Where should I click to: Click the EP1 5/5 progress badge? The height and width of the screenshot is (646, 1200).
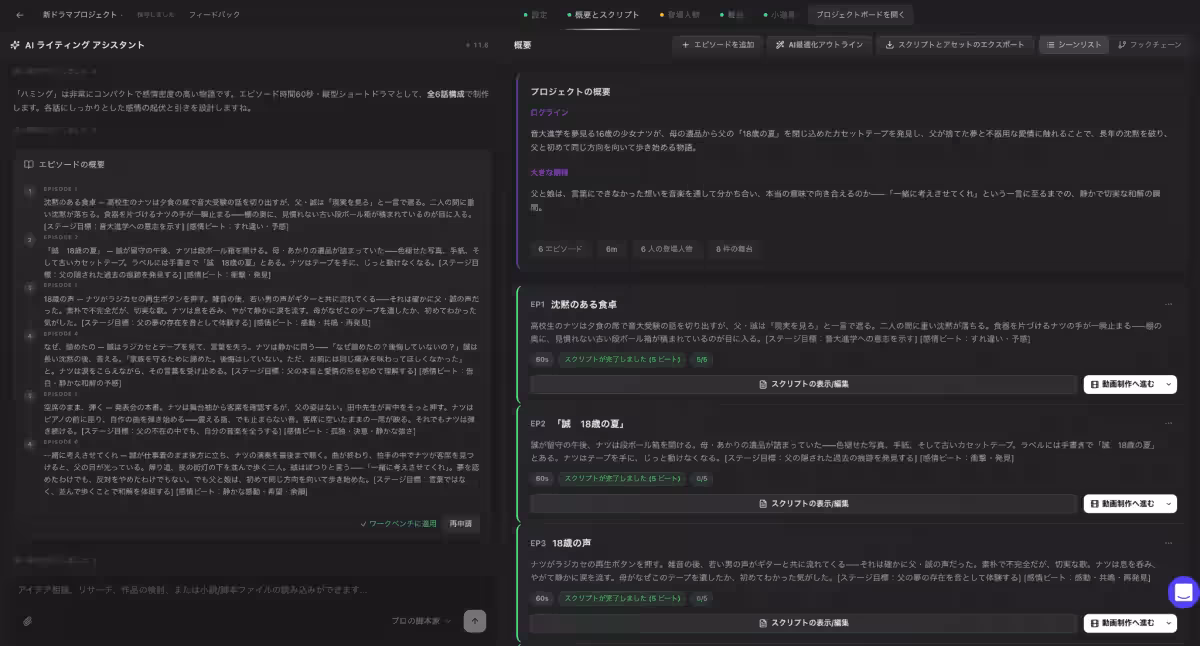pyautogui.click(x=702, y=359)
